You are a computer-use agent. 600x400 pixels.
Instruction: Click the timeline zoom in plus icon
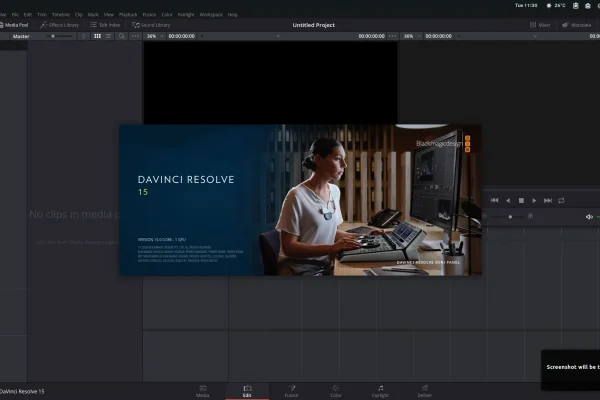530,216
